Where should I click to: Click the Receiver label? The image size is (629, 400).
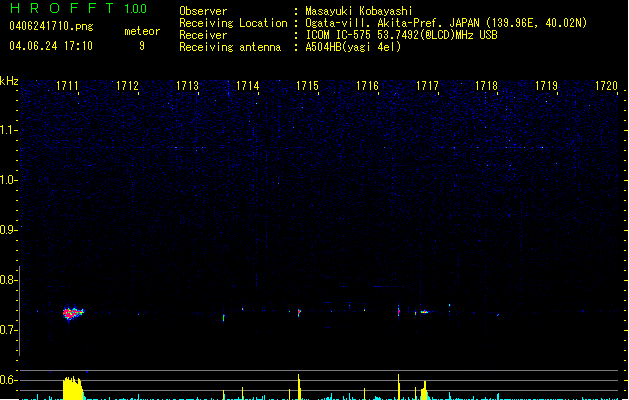203,35
